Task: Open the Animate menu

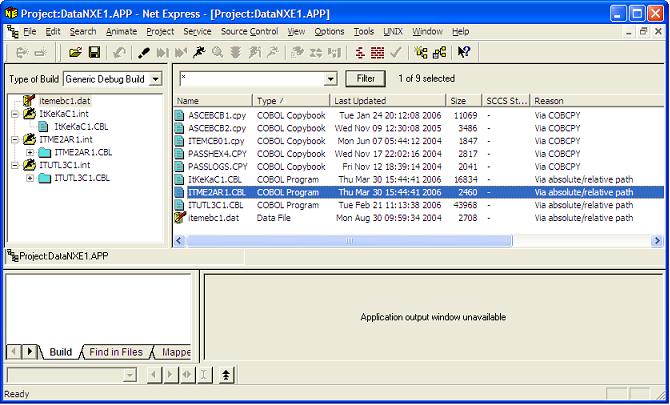Action: point(122,32)
